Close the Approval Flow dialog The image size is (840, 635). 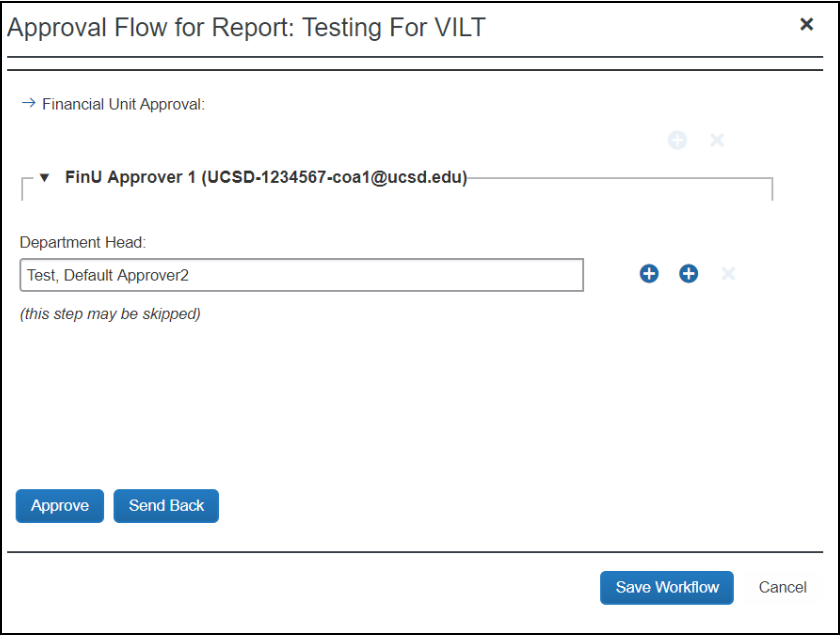click(x=806, y=25)
